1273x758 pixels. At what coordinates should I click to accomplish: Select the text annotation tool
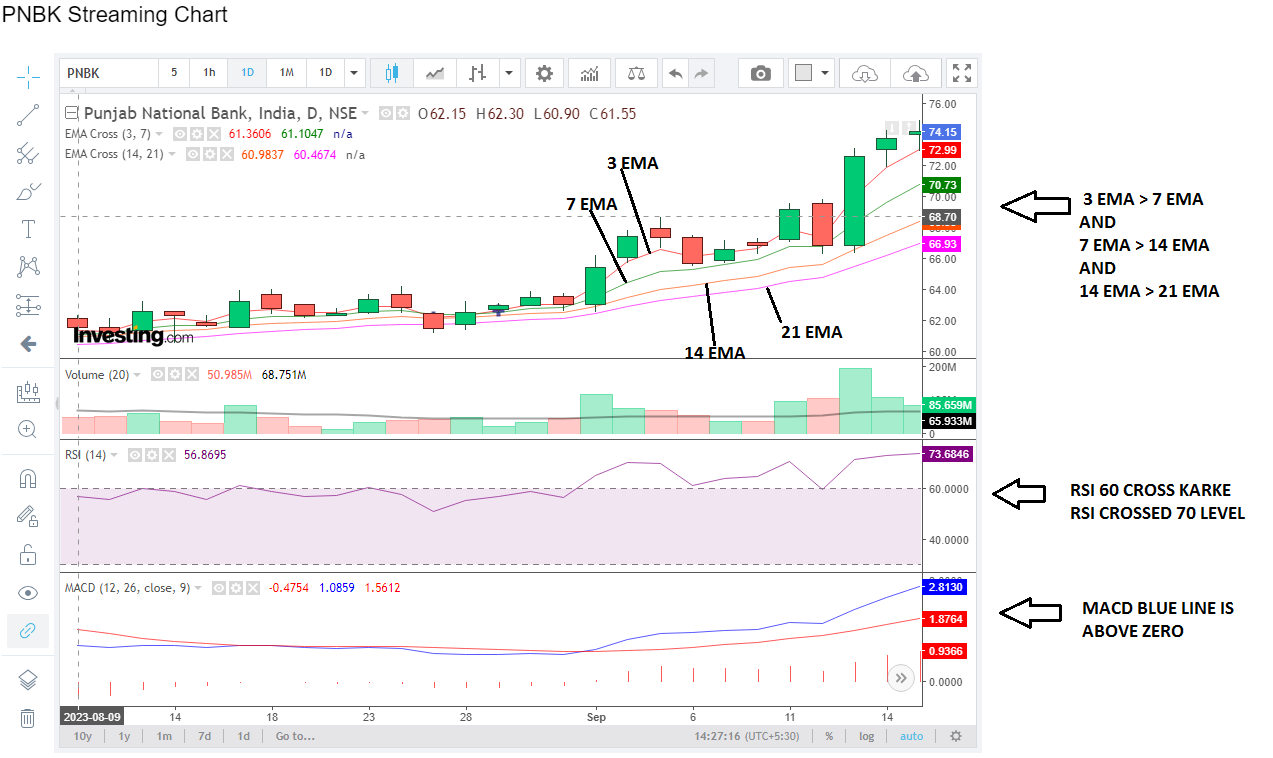(28, 229)
